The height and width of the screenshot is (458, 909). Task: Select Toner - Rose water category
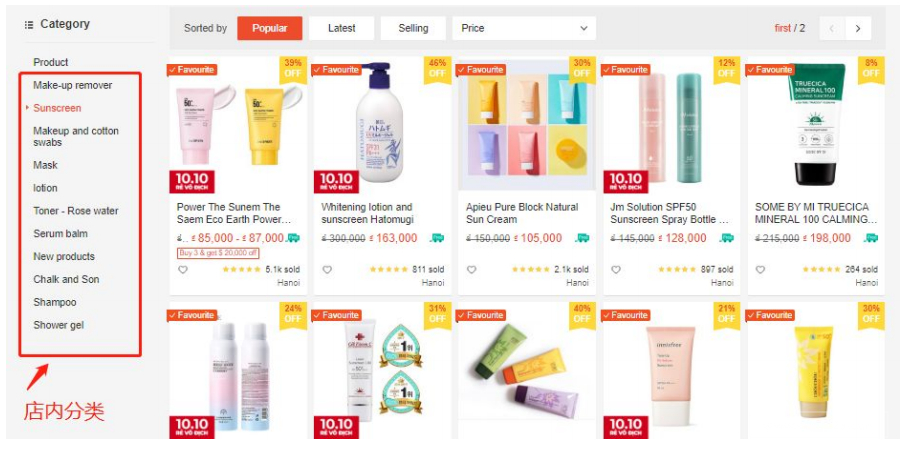pyautogui.click(x=75, y=211)
